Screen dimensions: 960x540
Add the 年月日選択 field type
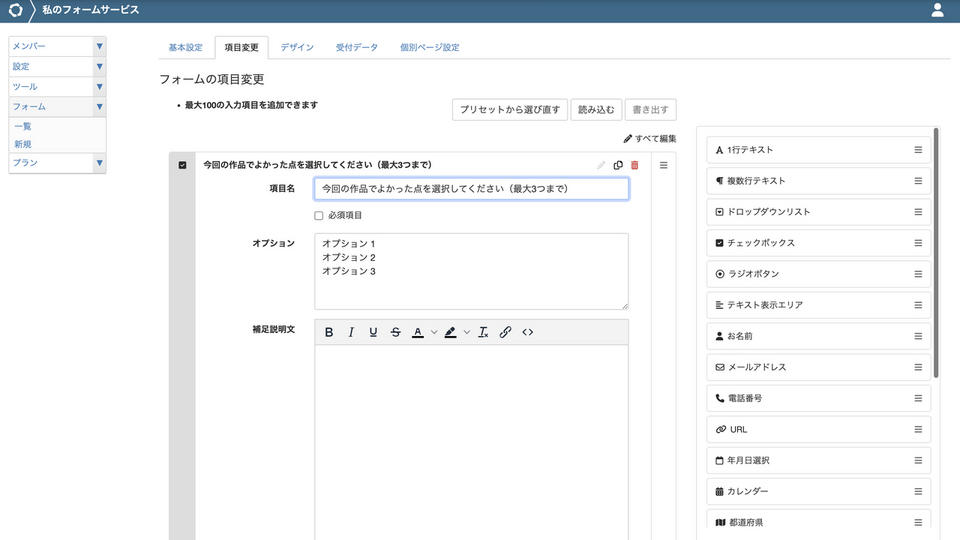coord(819,460)
